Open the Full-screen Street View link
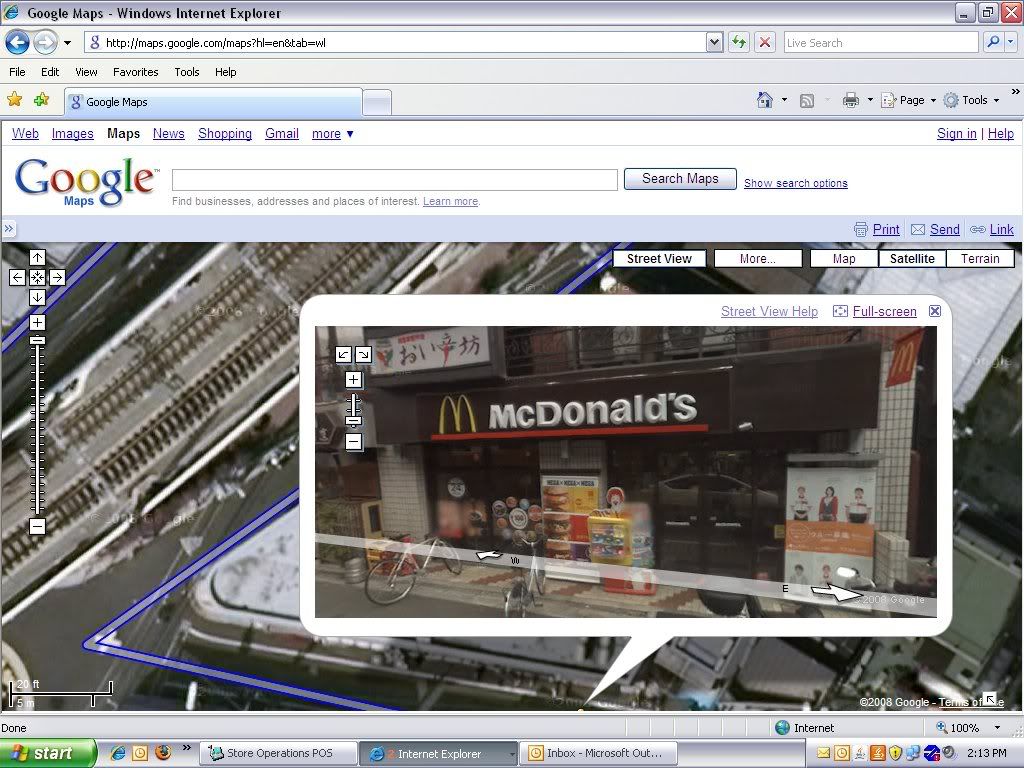 [884, 312]
